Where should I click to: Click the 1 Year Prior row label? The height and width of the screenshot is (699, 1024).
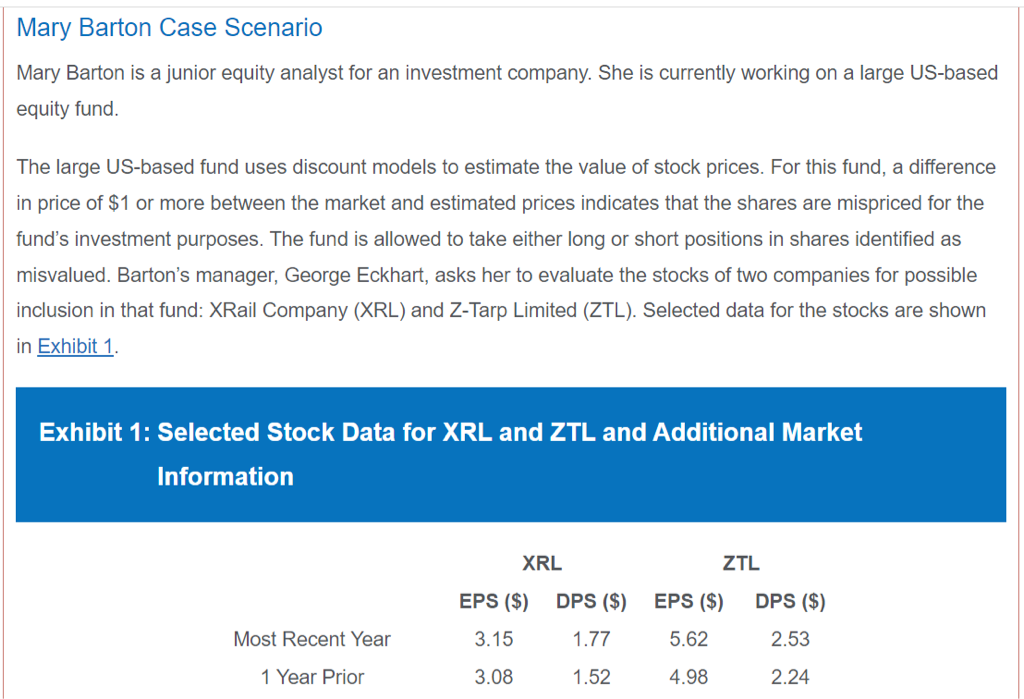(312, 677)
